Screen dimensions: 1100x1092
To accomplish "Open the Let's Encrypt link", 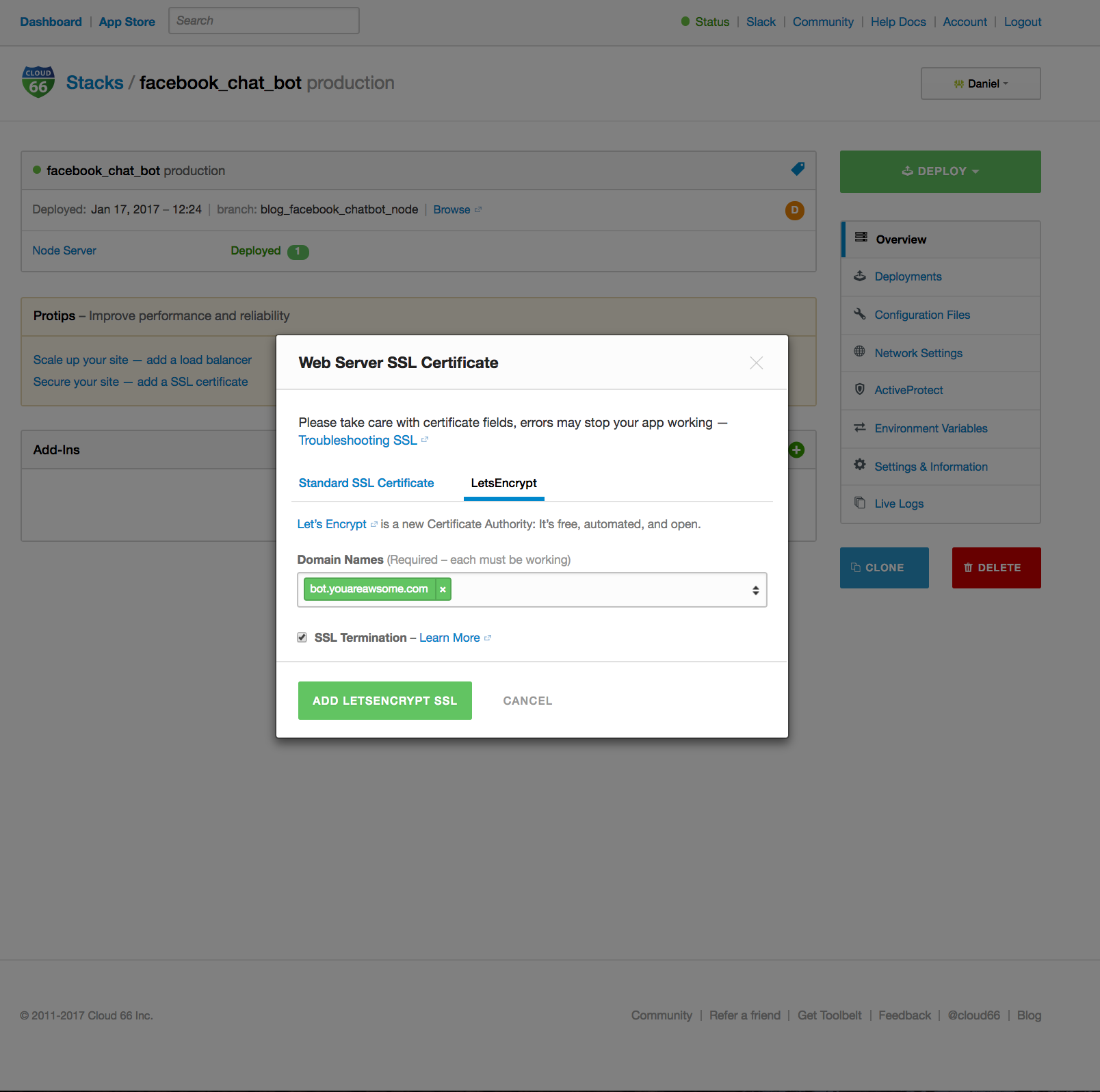I will click(337, 524).
